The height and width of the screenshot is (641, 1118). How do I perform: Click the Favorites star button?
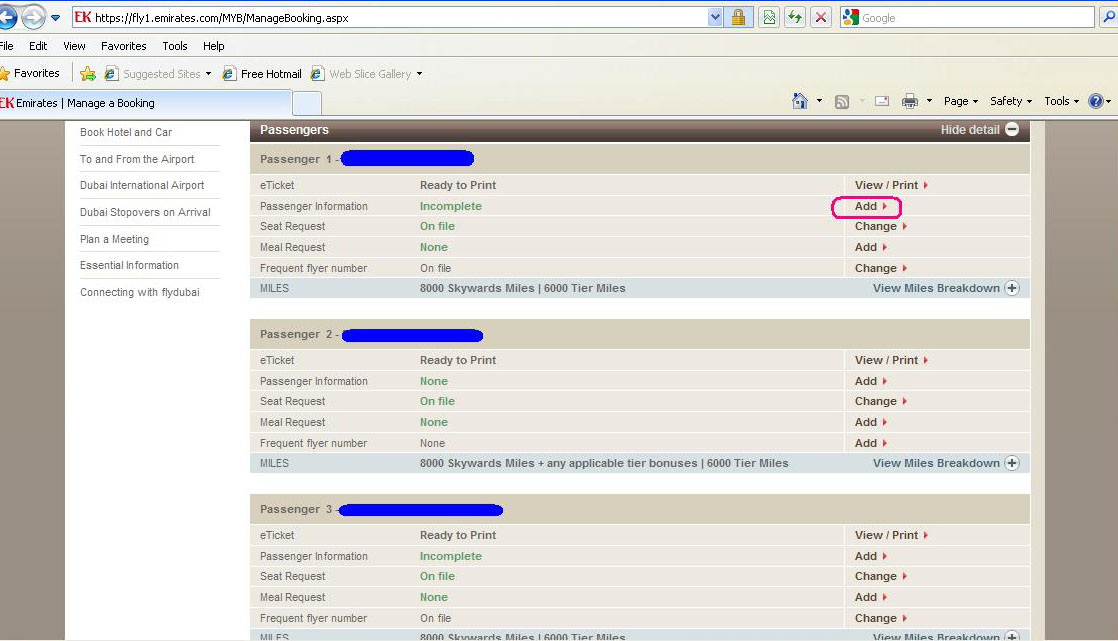[30, 73]
